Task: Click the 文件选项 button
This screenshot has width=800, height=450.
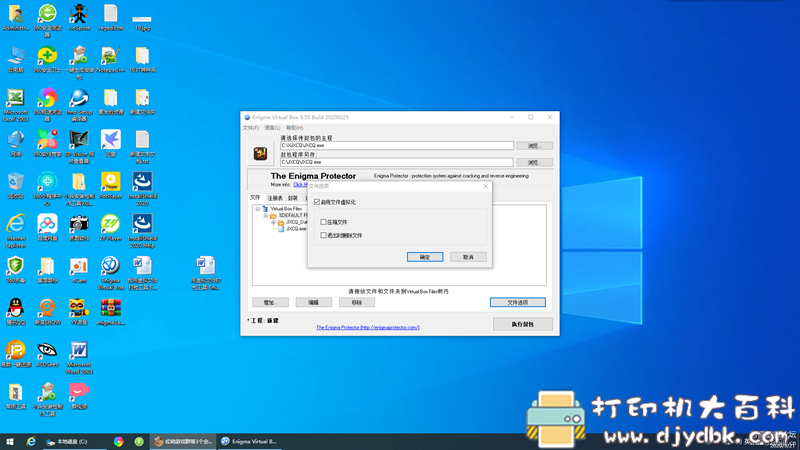Action: [x=517, y=303]
